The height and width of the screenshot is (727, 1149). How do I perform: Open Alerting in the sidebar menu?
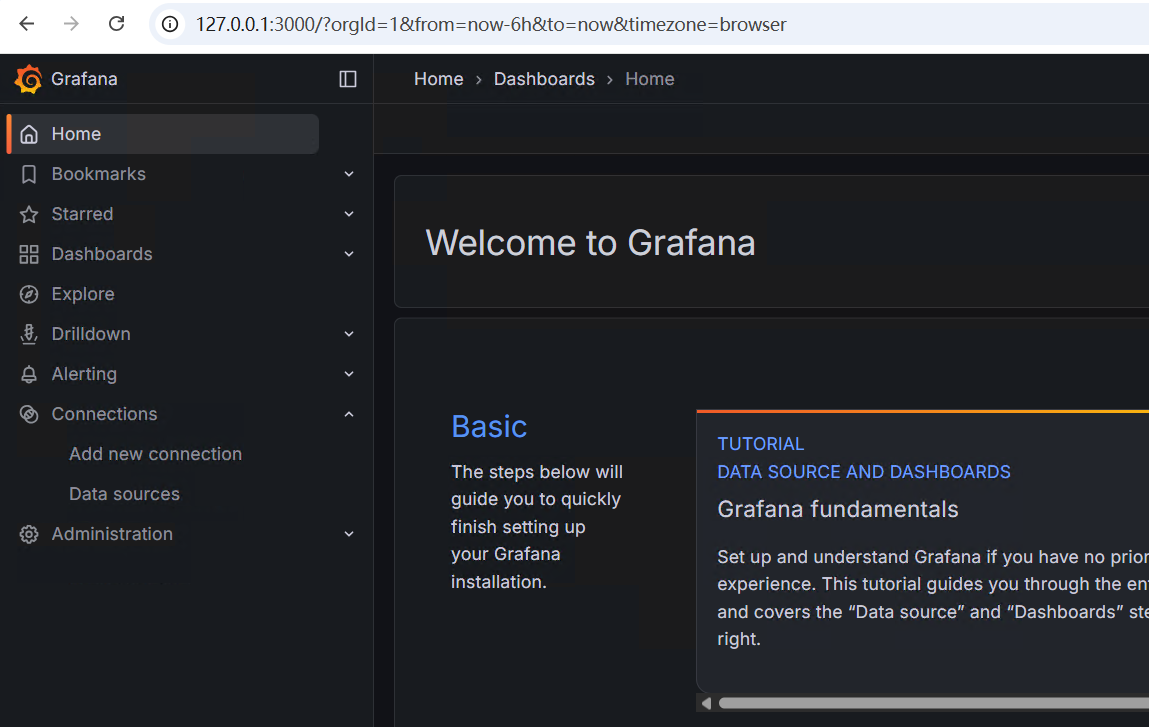click(84, 374)
